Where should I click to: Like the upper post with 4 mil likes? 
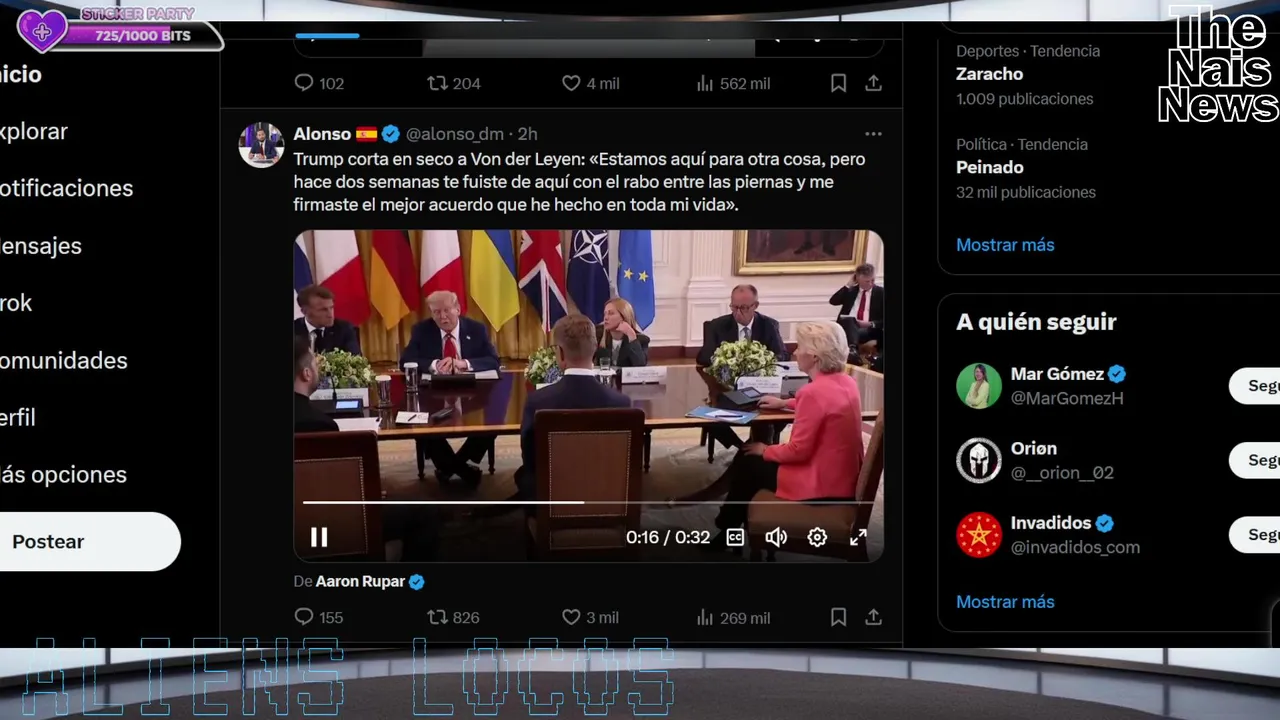point(590,84)
